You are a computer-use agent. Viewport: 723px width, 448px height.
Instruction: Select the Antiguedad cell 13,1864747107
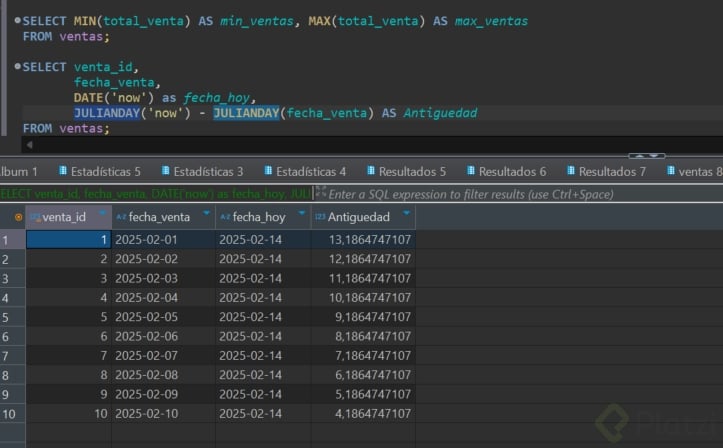[363, 240]
